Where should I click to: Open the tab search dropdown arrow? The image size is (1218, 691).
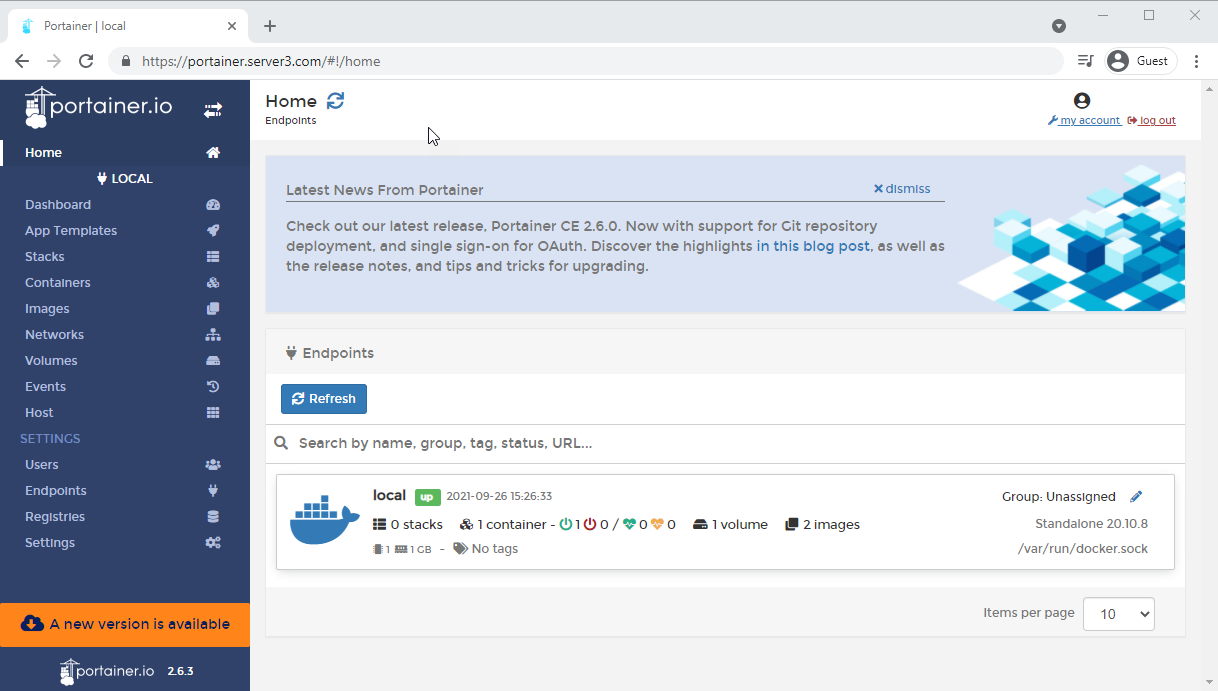[1059, 26]
